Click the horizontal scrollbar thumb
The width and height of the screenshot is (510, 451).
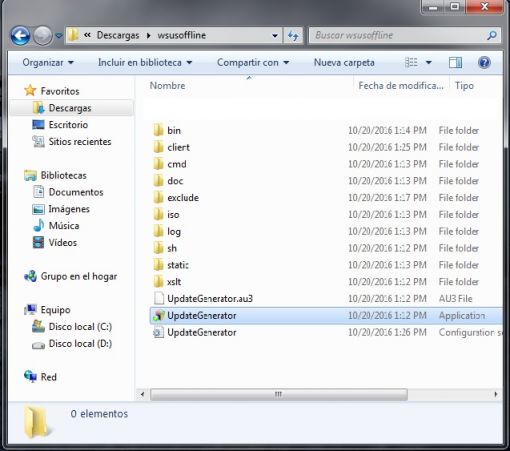279,394
